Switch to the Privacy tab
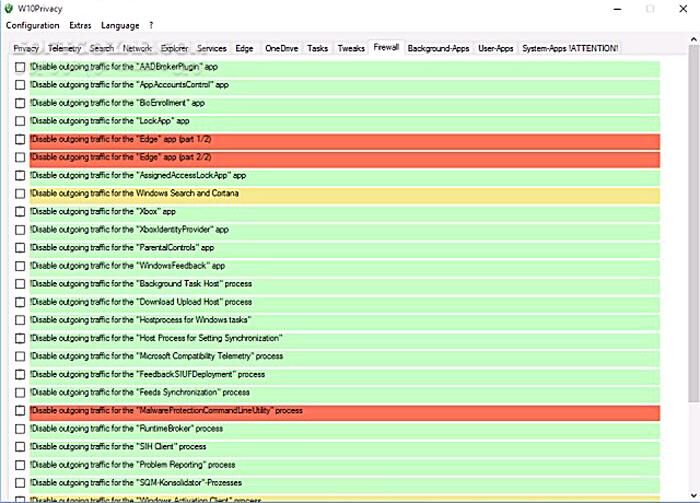The image size is (700, 503). (26, 48)
